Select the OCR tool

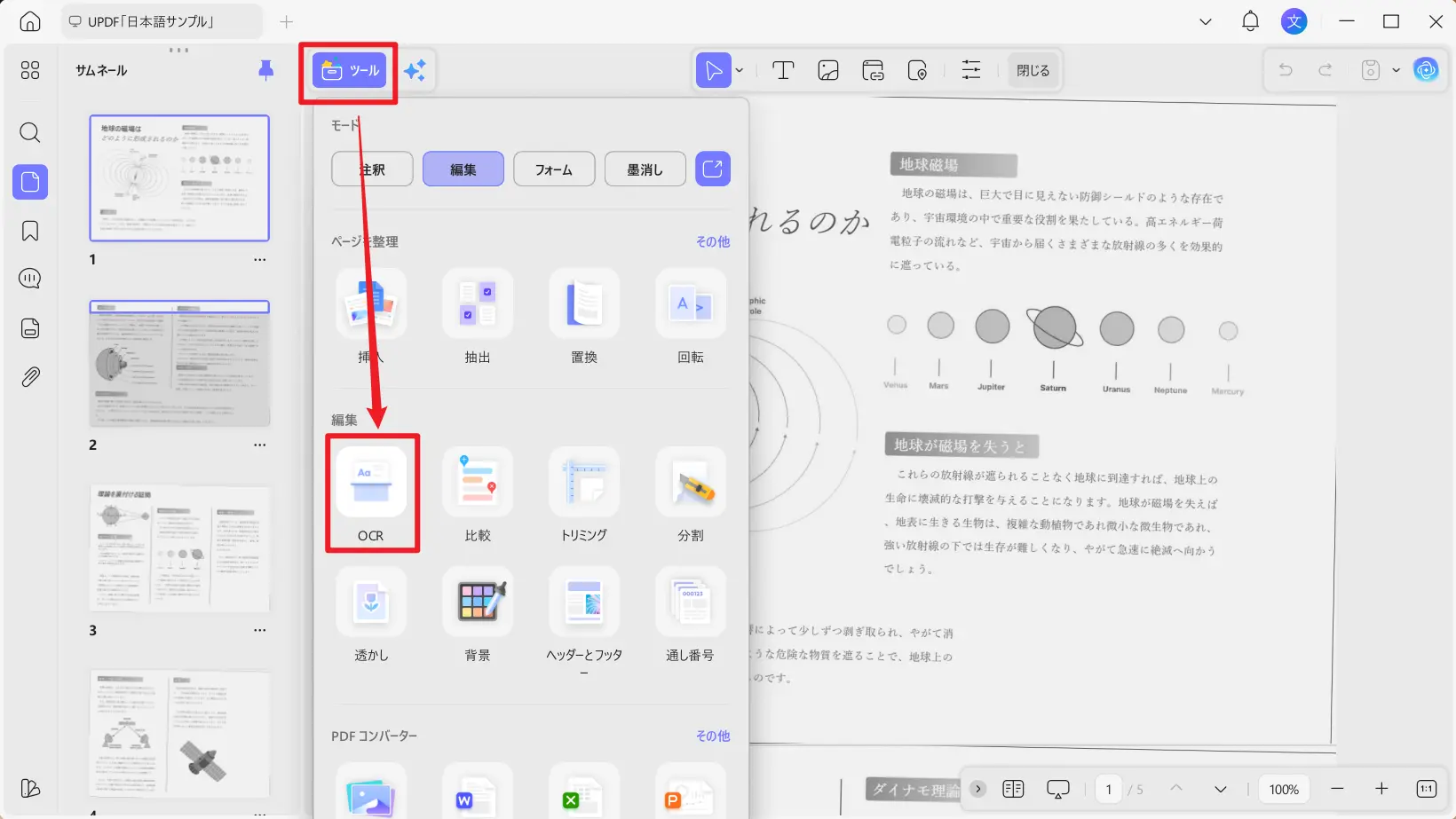[371, 494]
